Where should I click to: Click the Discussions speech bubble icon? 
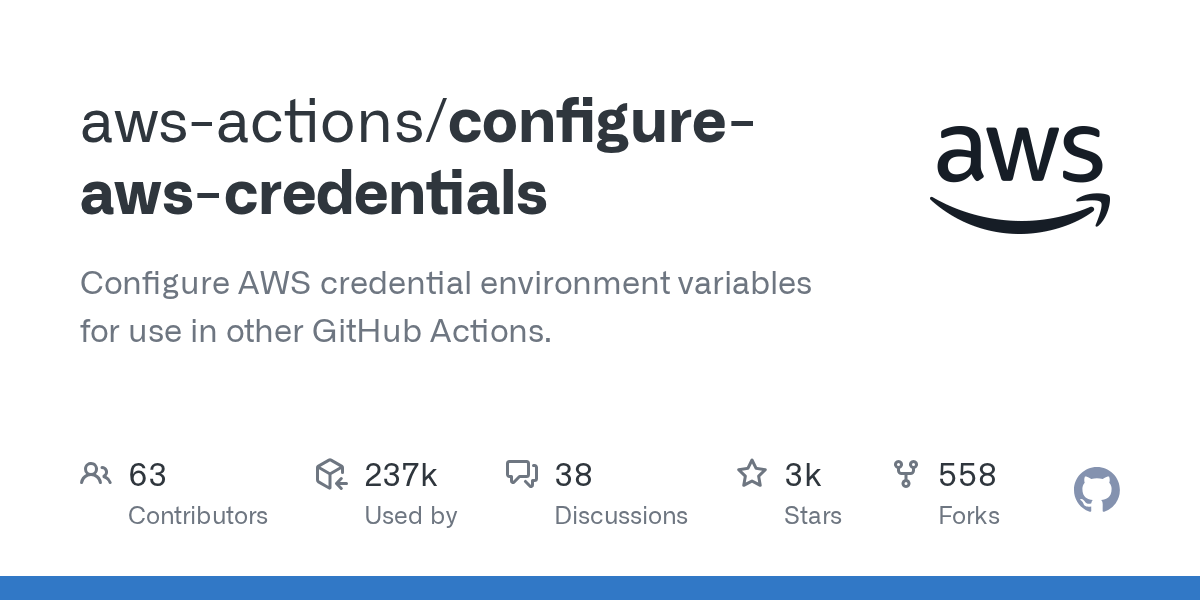point(522,474)
